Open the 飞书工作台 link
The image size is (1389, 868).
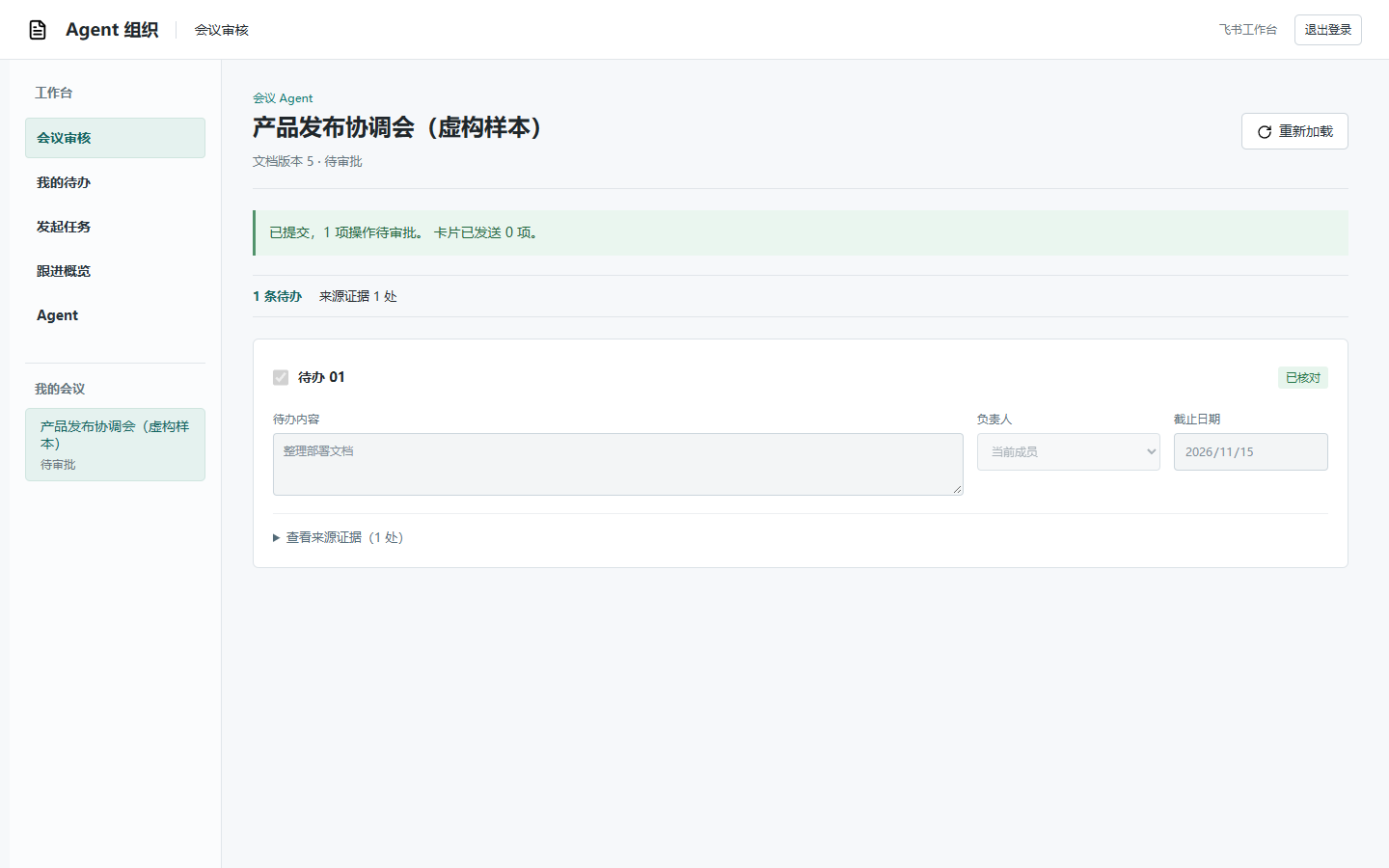tap(1247, 30)
